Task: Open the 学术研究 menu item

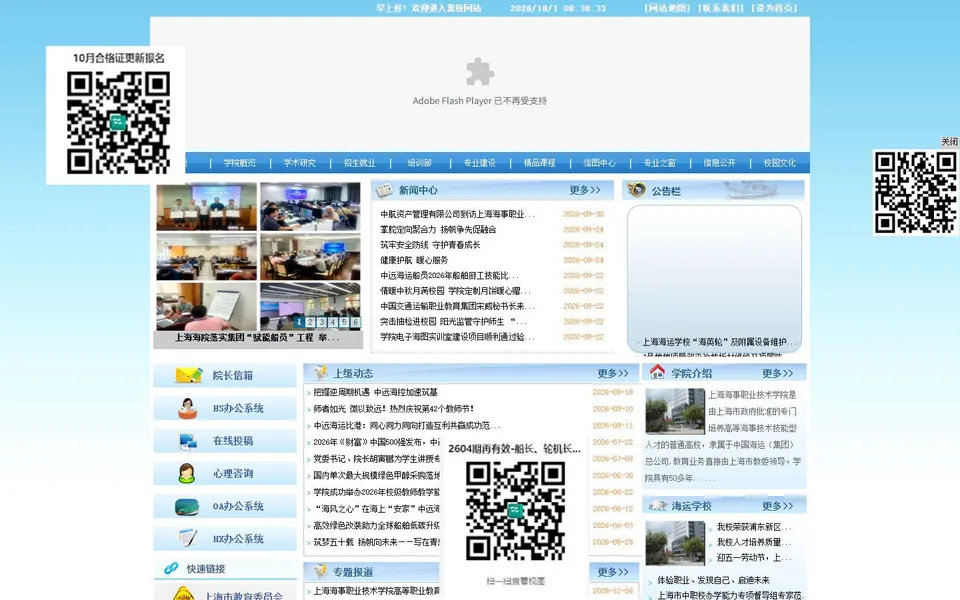Action: point(299,163)
